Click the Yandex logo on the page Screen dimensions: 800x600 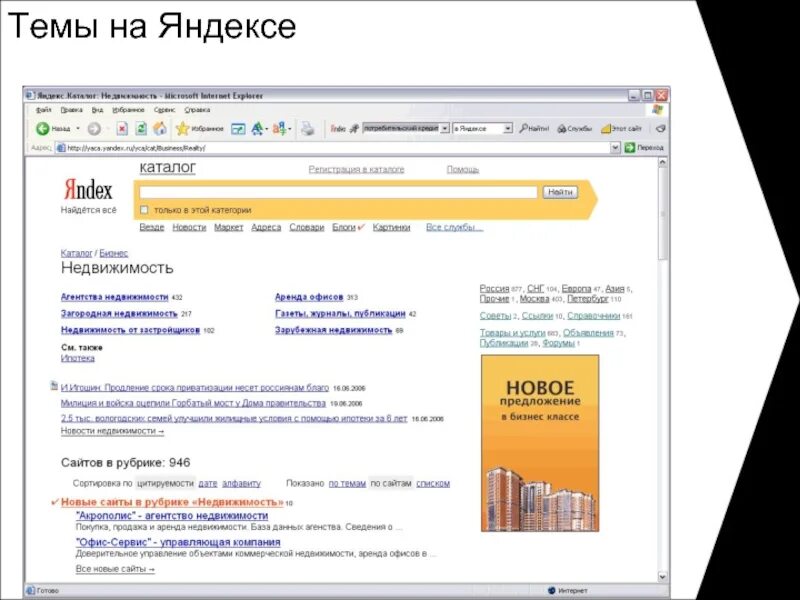pos(88,190)
